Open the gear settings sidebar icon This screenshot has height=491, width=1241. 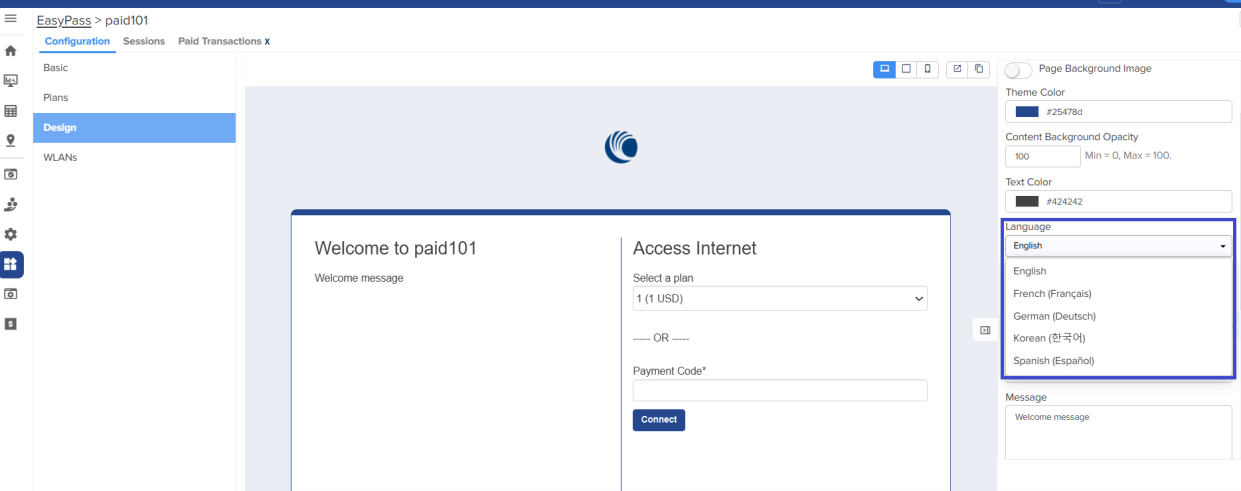11,234
